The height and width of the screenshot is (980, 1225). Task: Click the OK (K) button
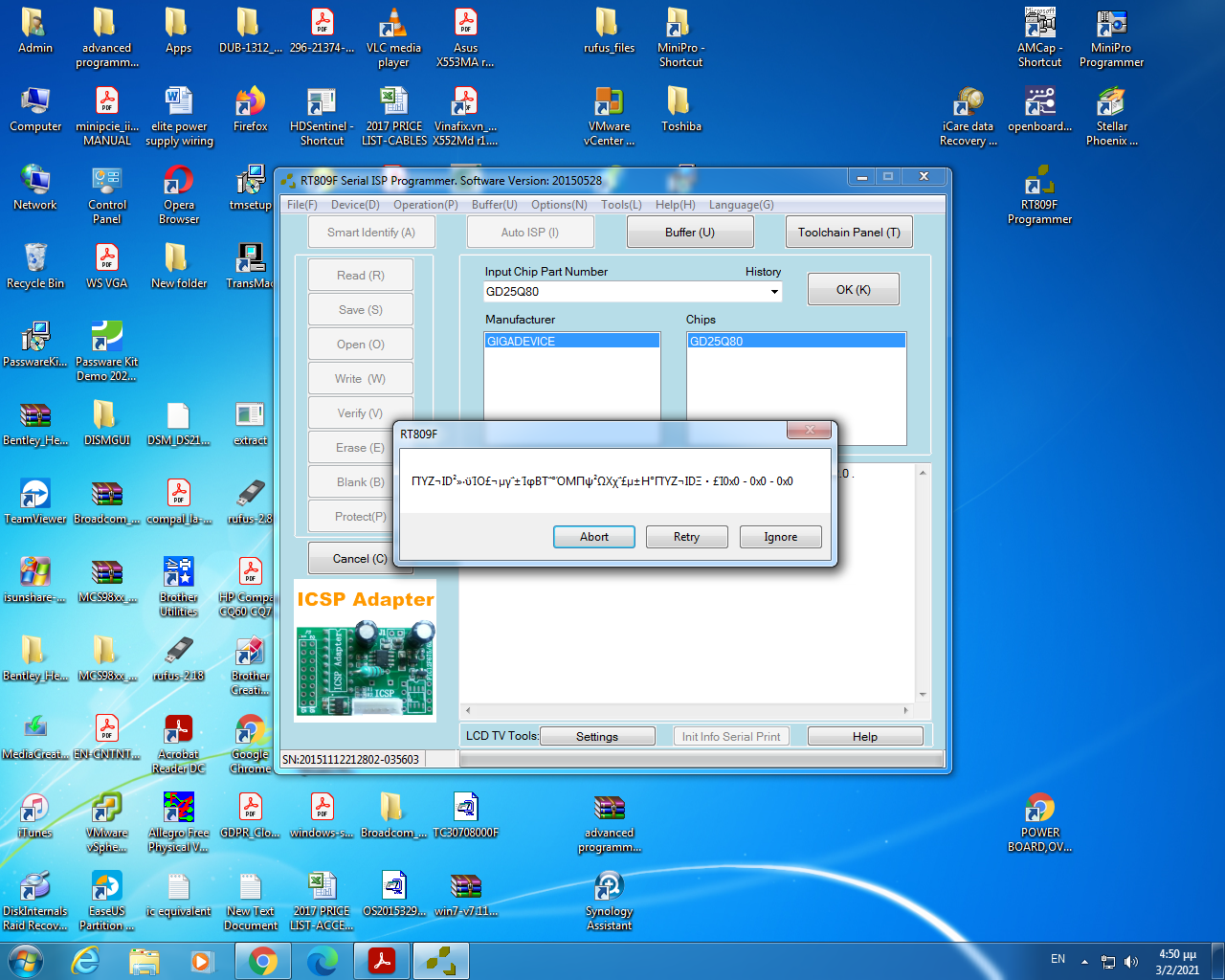tap(853, 289)
